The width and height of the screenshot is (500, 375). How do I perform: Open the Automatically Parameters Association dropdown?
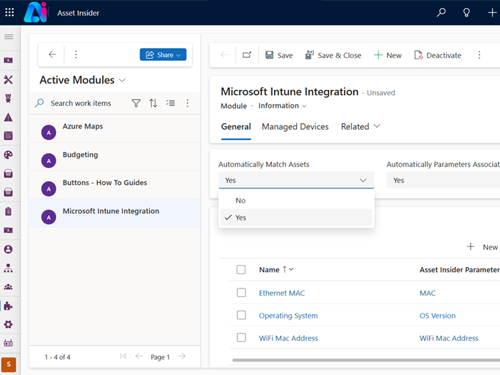pyautogui.click(x=443, y=180)
